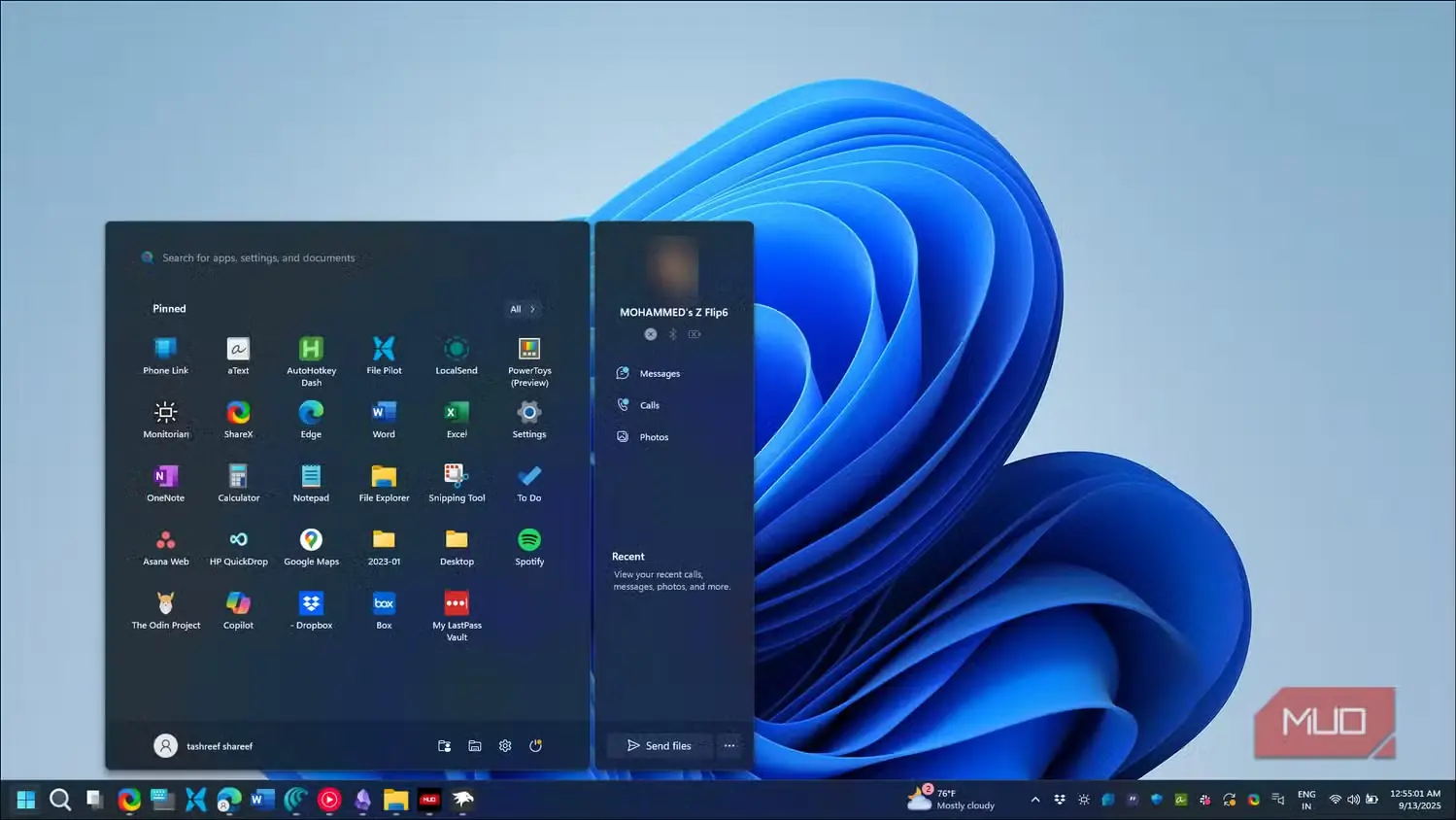Launch Copilot from the pinned apps
The width and height of the screenshot is (1456, 820).
click(x=238, y=611)
